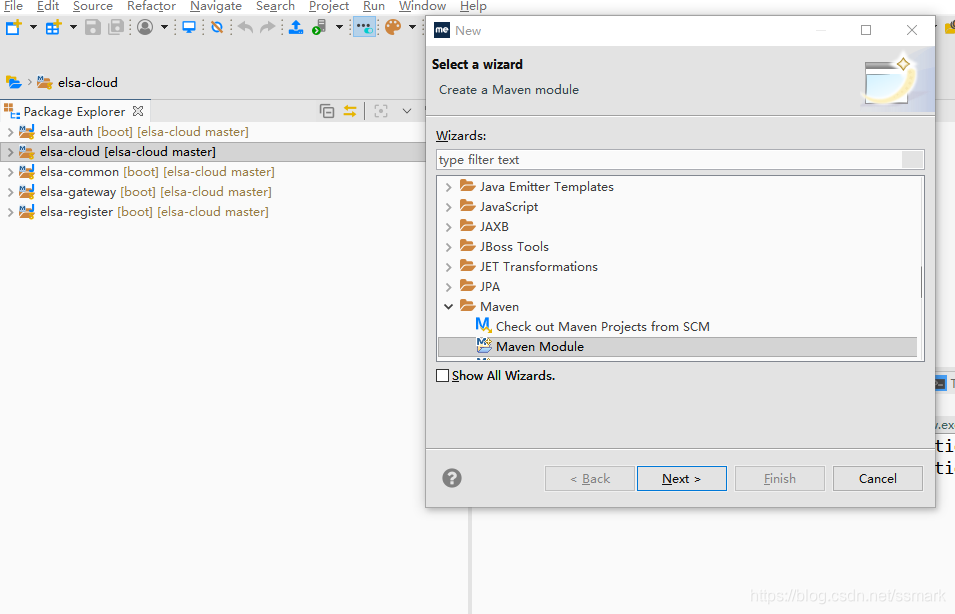
Task: Close the Package Explorer view tab
Action: [x=138, y=111]
